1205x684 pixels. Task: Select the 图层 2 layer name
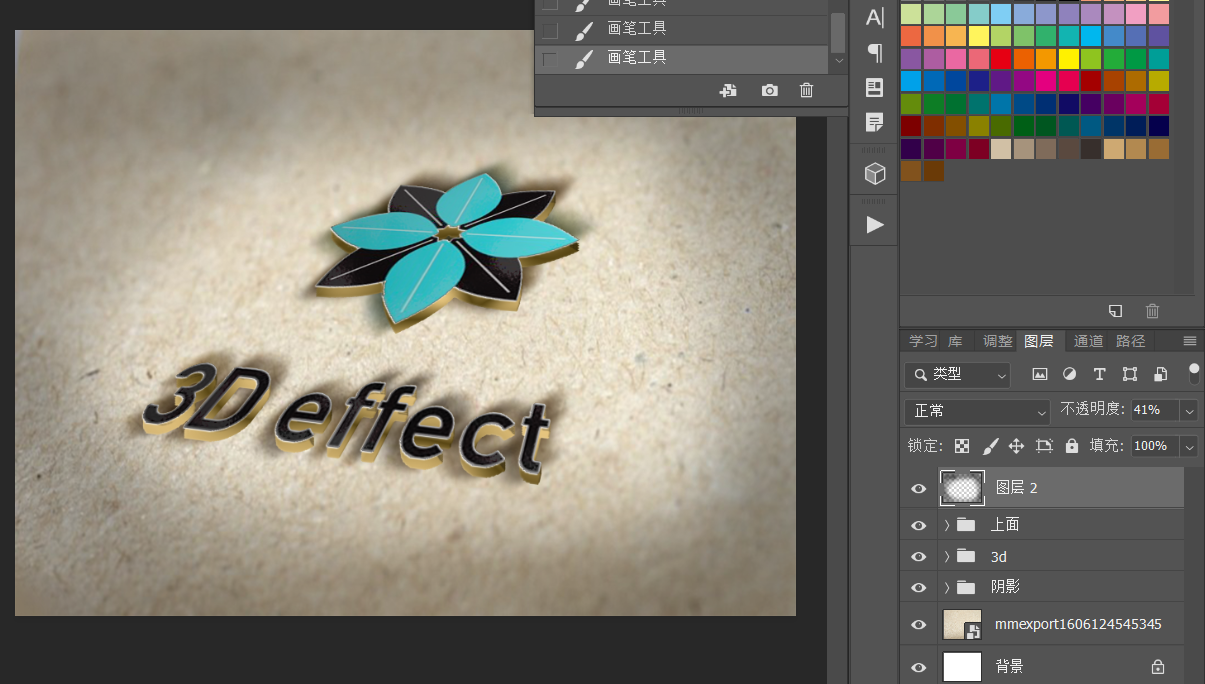tap(1017, 488)
